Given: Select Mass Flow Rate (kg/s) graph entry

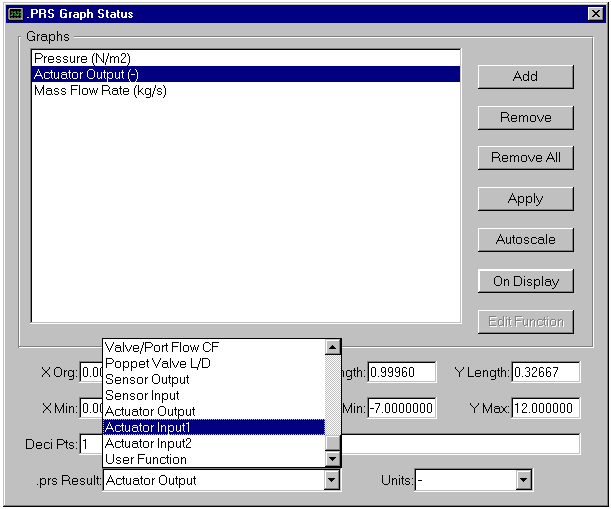Looking at the screenshot, I should 245,90.
